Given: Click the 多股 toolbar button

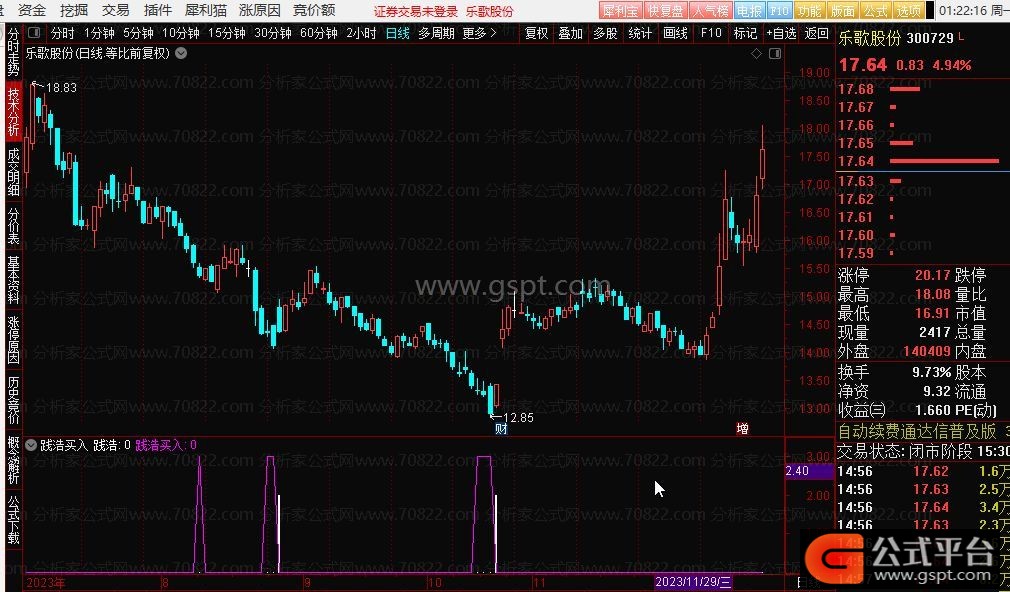Looking at the screenshot, I should pos(605,33).
